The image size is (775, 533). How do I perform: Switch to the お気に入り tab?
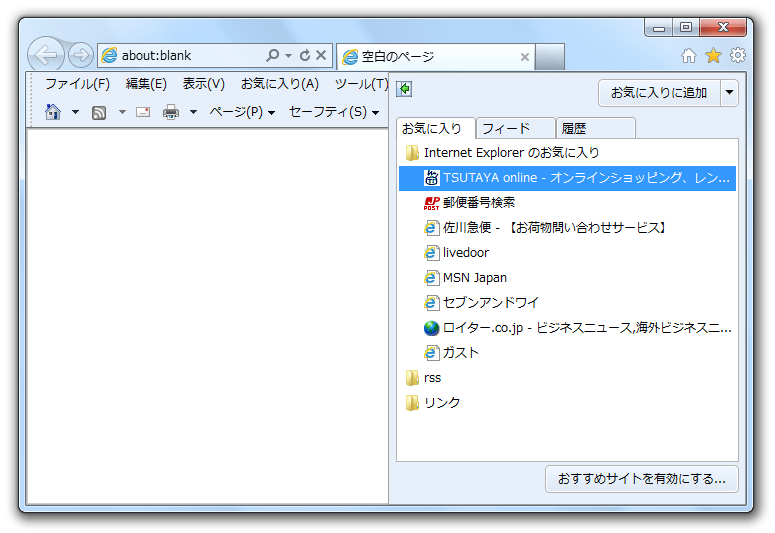435,129
